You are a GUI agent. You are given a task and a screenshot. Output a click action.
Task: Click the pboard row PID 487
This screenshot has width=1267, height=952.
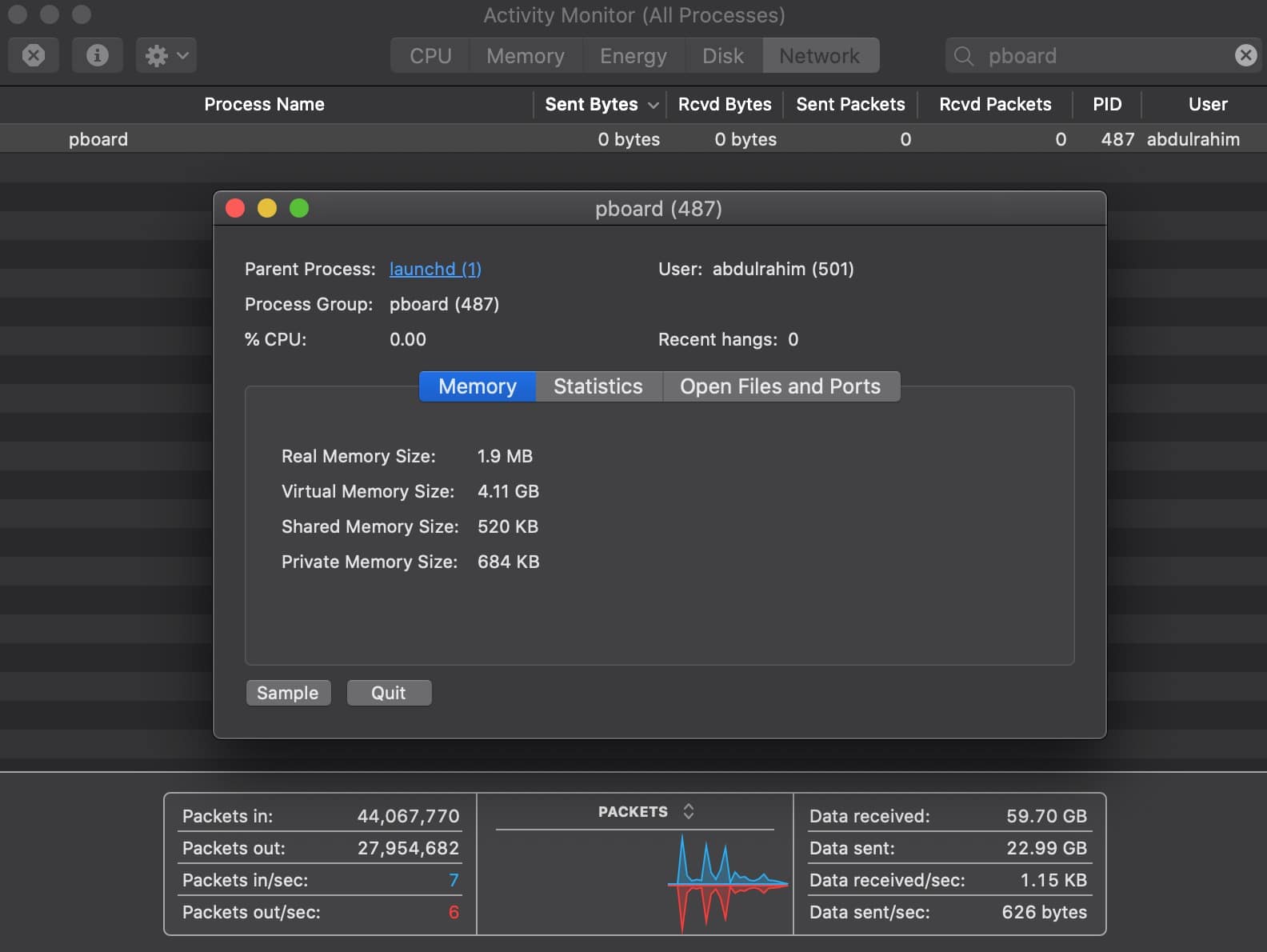[1117, 139]
